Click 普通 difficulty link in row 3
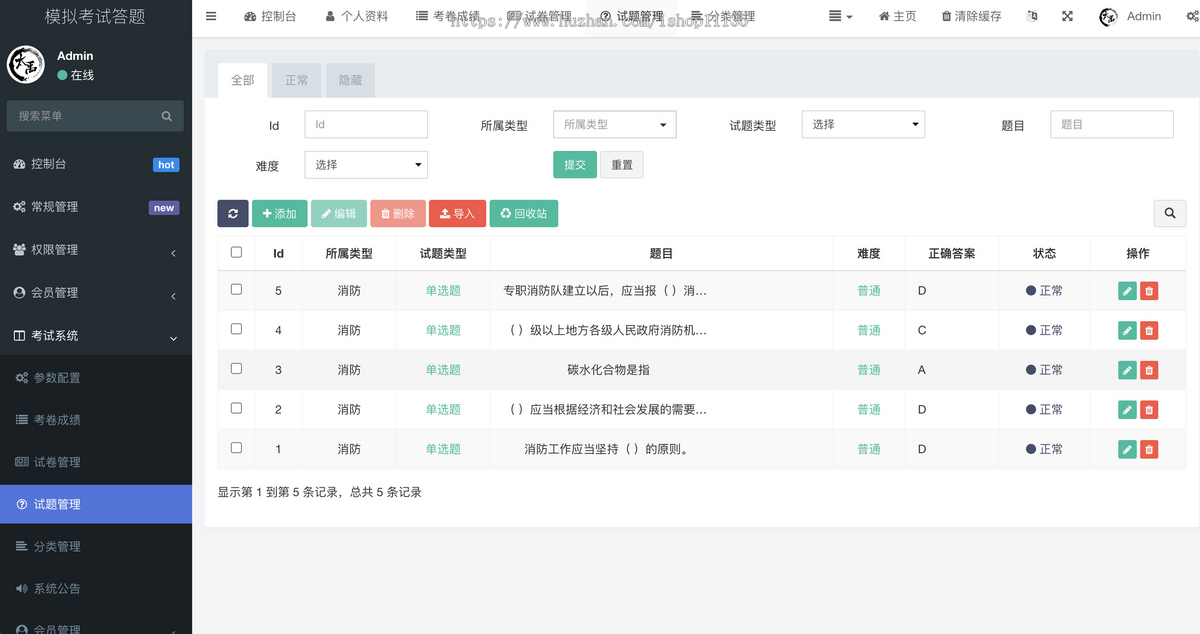Image resolution: width=1200 pixels, height=634 pixels. (x=869, y=370)
